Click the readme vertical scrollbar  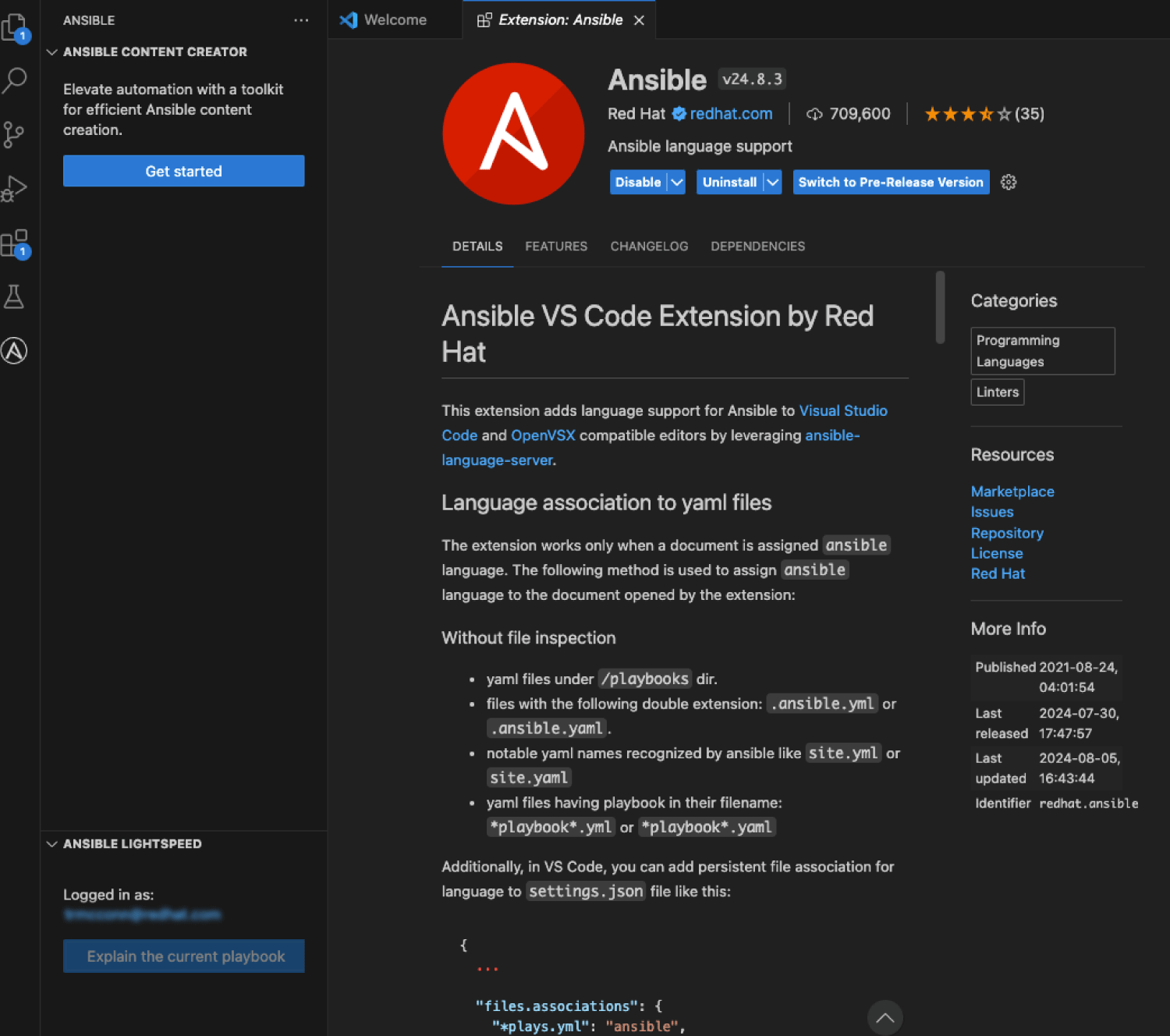coord(940,307)
